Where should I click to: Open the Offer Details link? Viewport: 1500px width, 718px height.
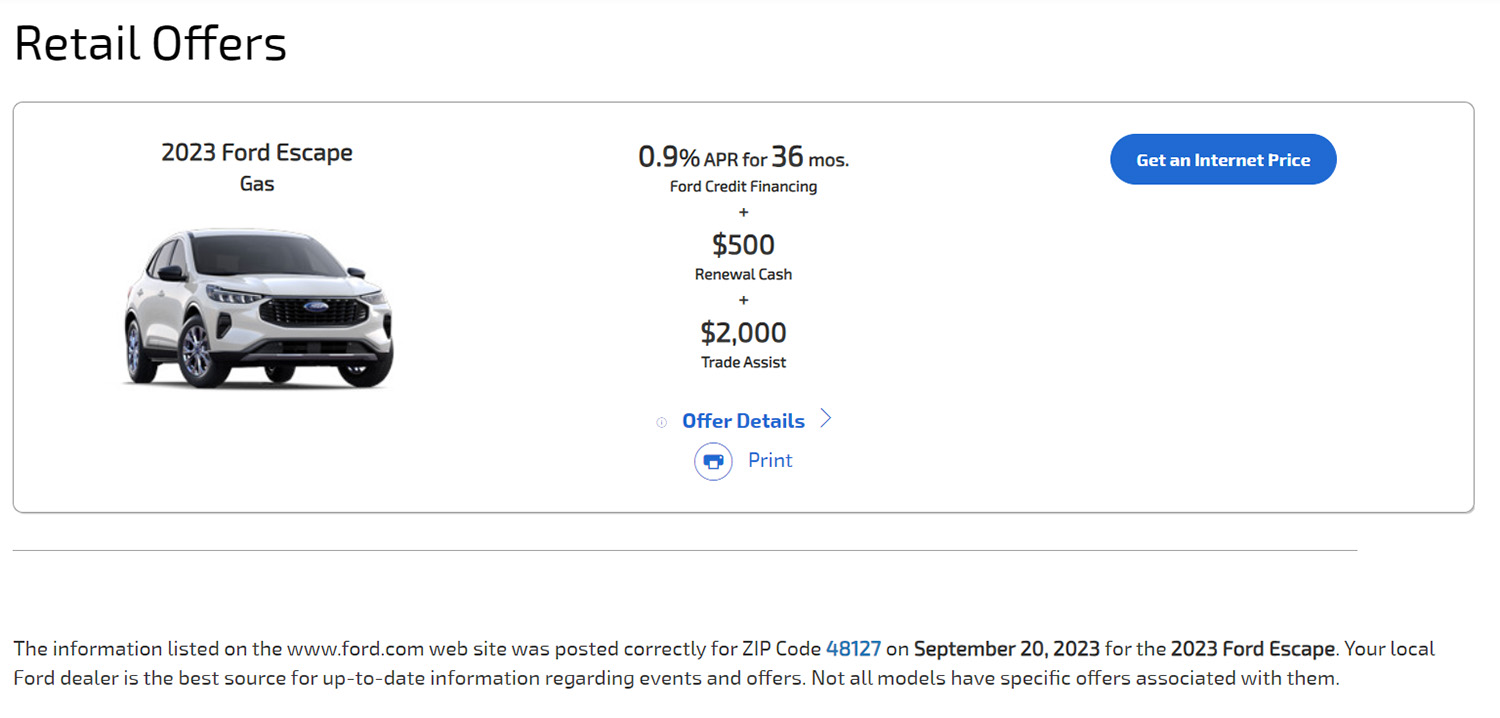tap(743, 421)
